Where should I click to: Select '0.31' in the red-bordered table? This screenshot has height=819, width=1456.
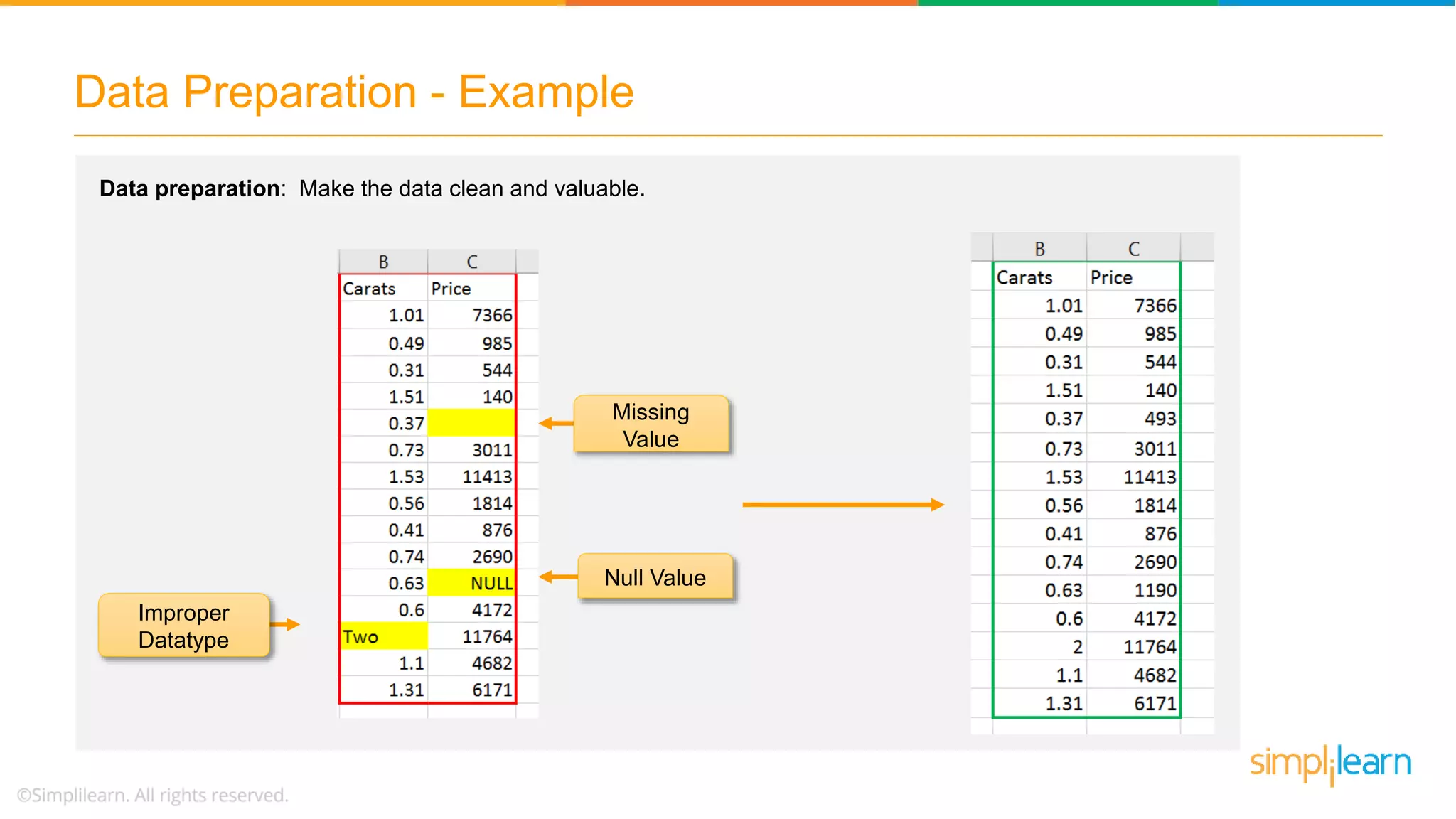coord(384,370)
